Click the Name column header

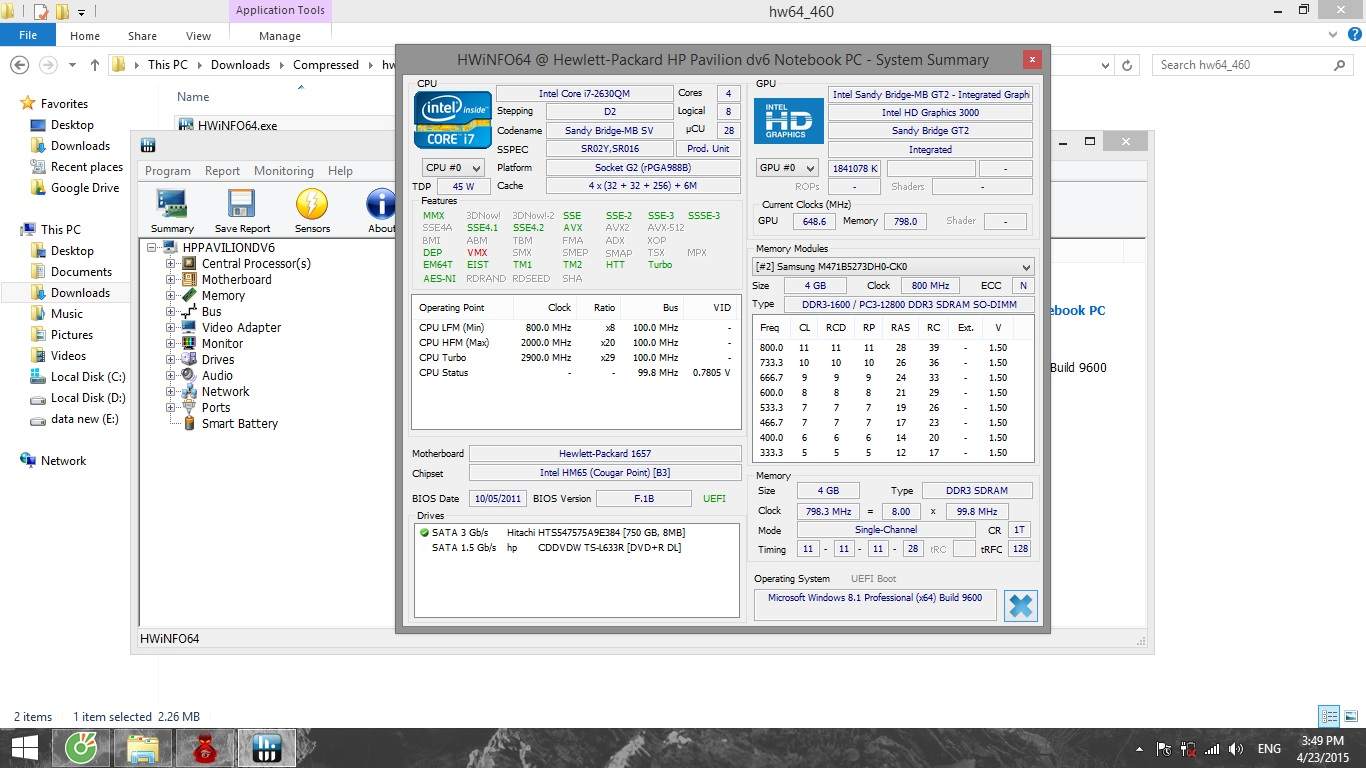click(x=193, y=97)
